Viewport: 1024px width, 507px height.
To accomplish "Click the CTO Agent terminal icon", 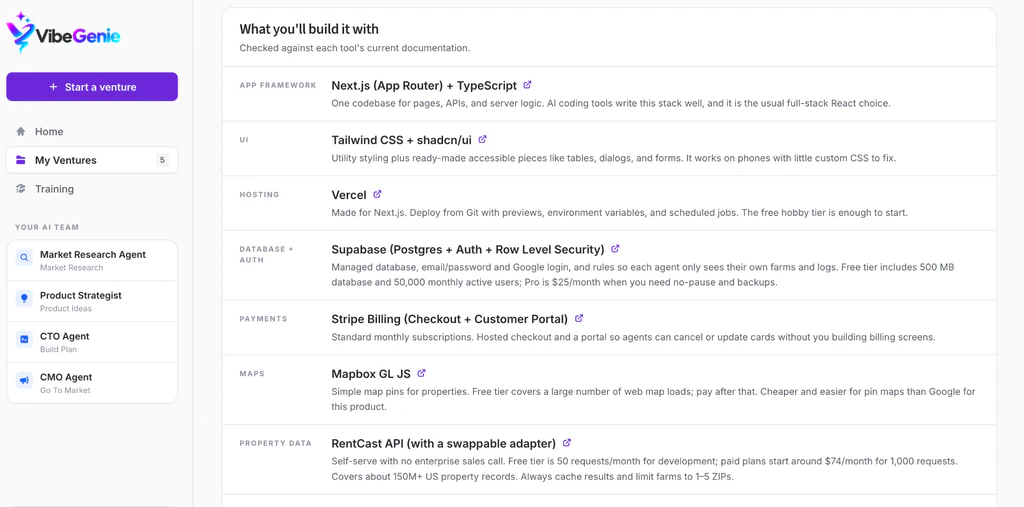I will pyautogui.click(x=24, y=339).
